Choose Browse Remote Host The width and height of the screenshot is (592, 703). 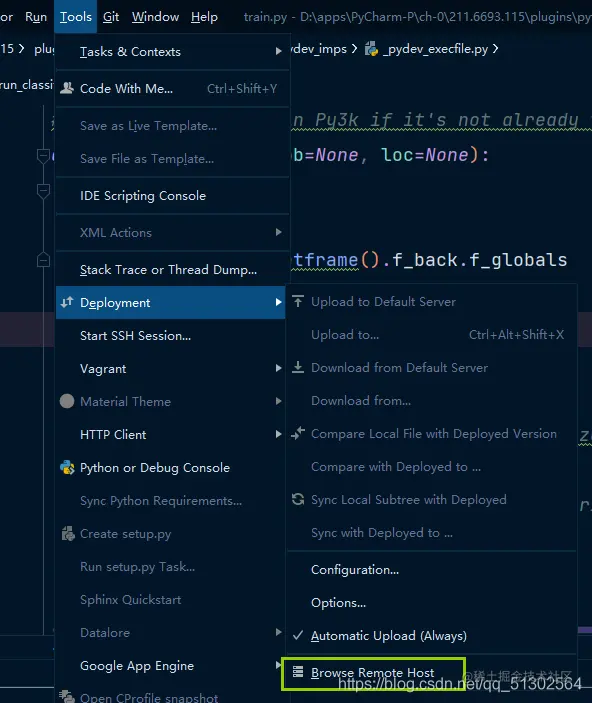(373, 673)
